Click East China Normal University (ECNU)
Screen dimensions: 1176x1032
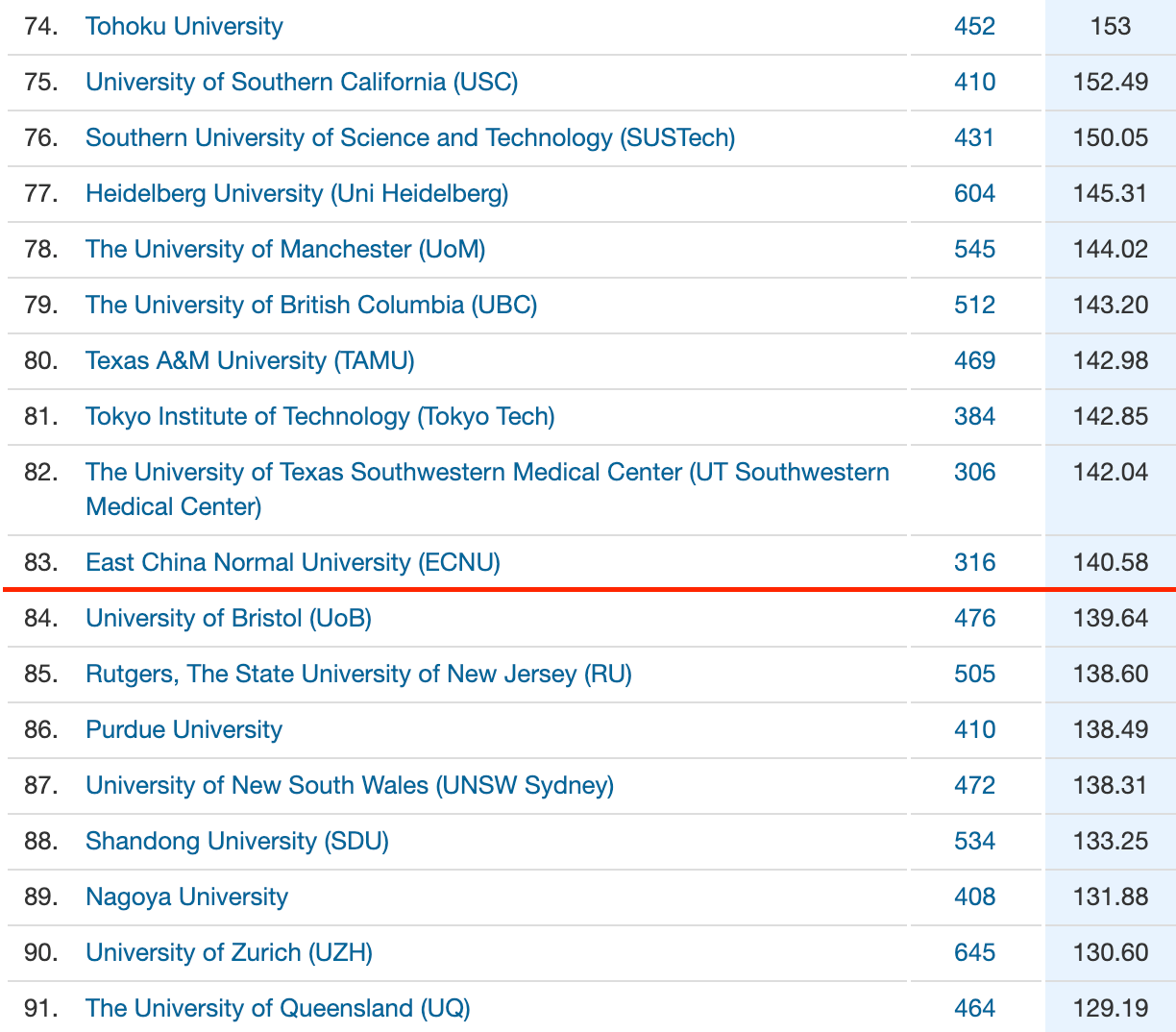(293, 562)
